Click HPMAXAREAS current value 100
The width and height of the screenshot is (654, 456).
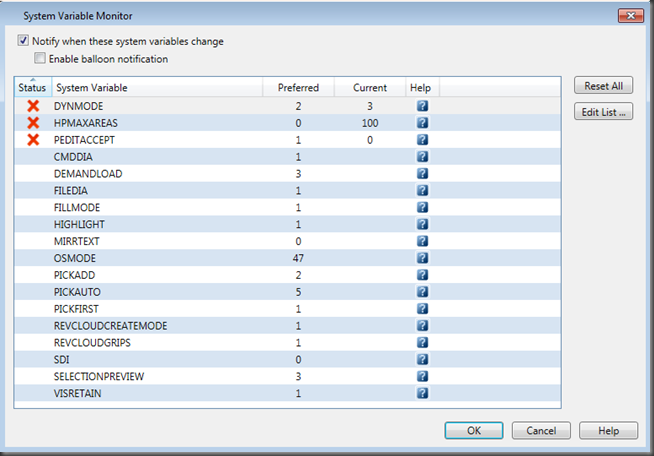[370, 123]
